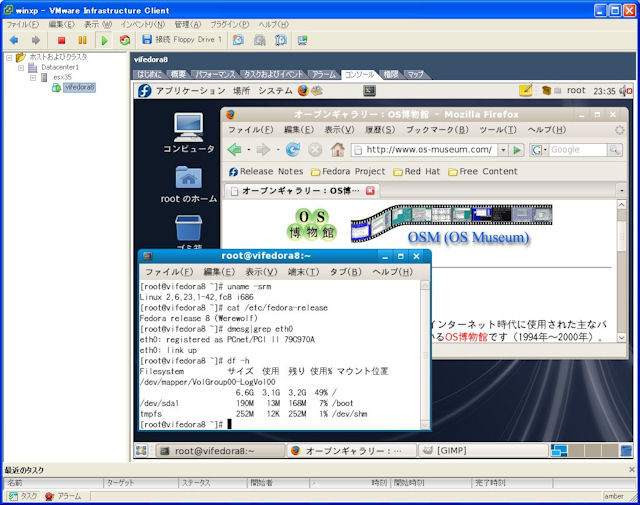Click the package updater box icon
The height and width of the screenshot is (505, 640).
(x=547, y=91)
